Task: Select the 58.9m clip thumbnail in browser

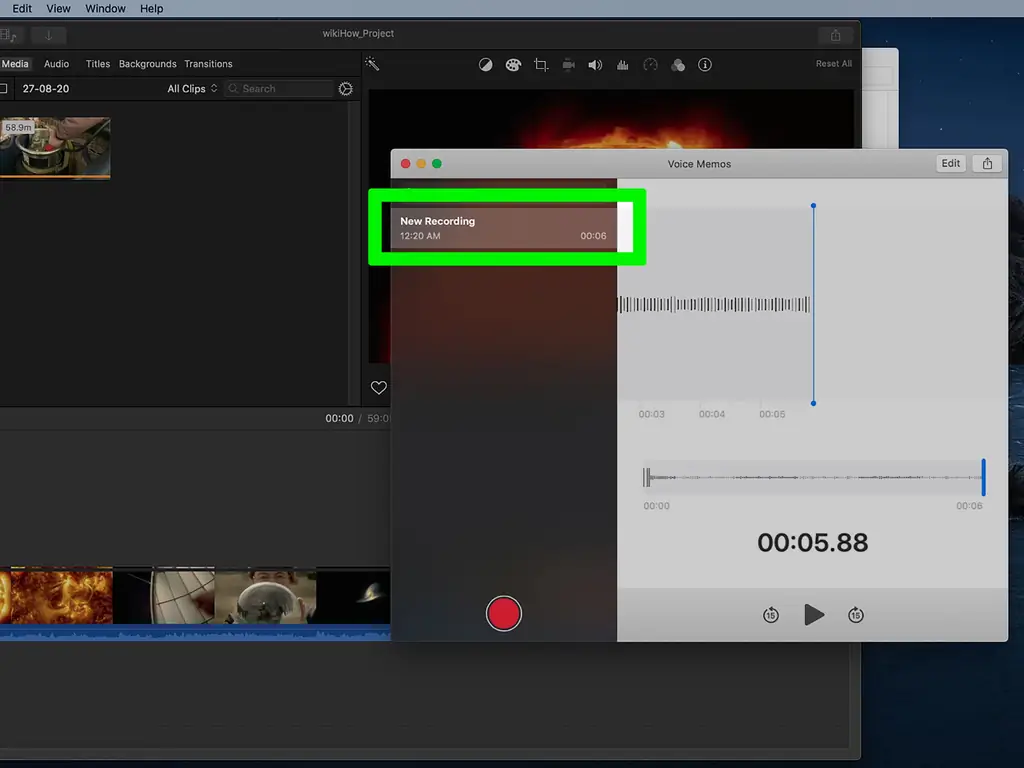Action: [55, 148]
